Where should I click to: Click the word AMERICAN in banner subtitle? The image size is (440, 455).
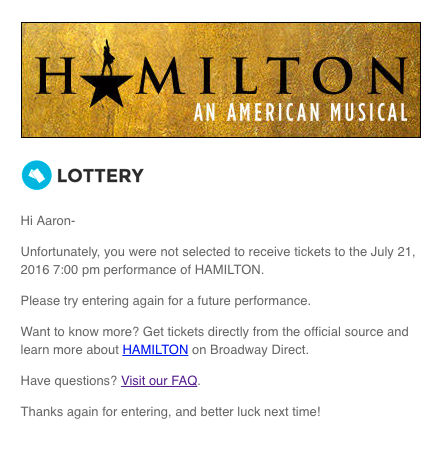coord(274,112)
